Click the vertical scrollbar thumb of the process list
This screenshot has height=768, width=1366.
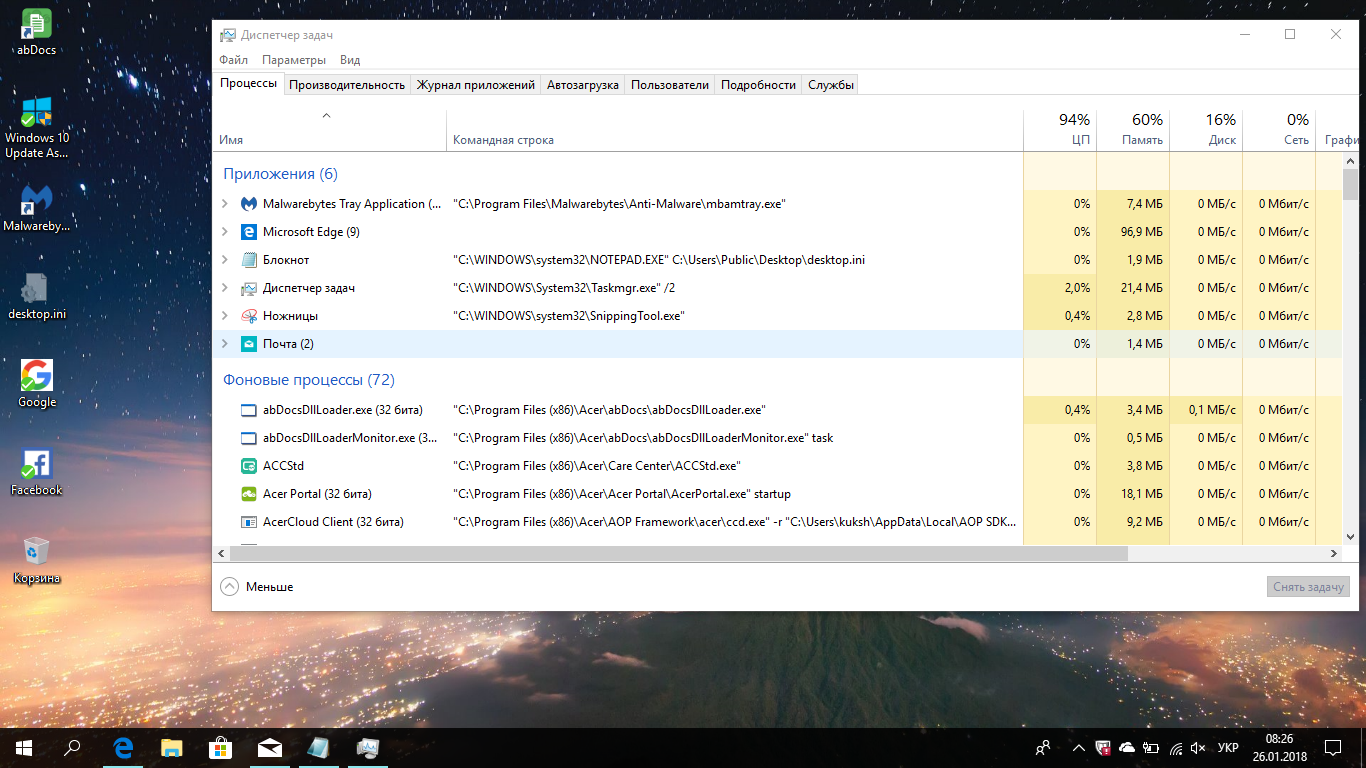1351,185
